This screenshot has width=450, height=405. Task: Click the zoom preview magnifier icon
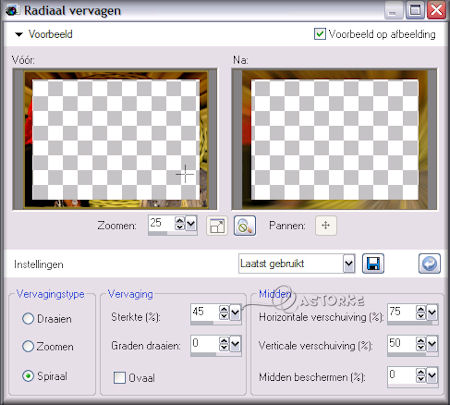(245, 226)
